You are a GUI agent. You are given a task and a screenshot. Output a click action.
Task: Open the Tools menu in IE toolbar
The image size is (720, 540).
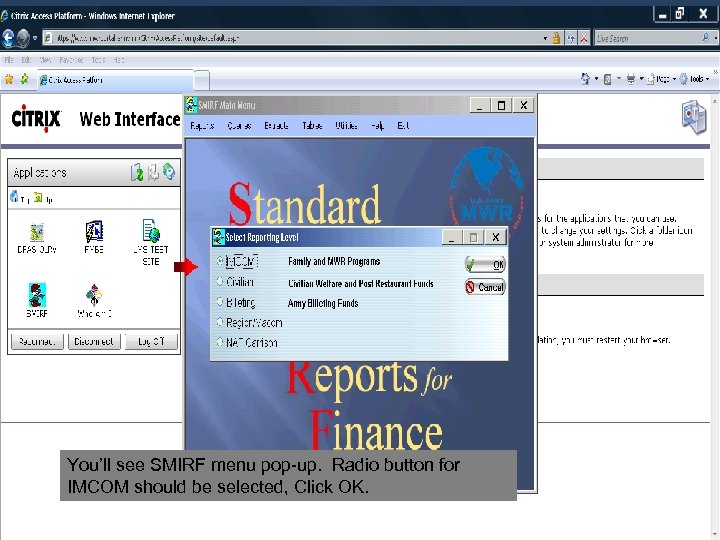coord(694,79)
